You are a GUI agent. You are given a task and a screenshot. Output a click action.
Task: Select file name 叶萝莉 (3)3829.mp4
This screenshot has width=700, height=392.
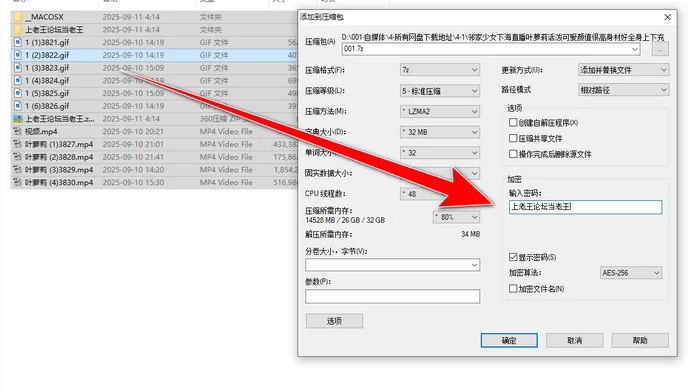pos(59,170)
